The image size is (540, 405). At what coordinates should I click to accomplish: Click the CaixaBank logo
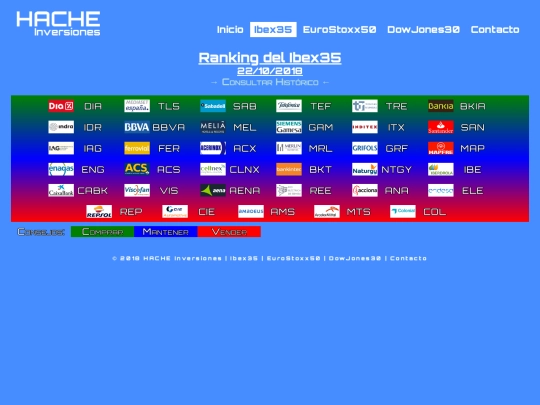pos(61,190)
